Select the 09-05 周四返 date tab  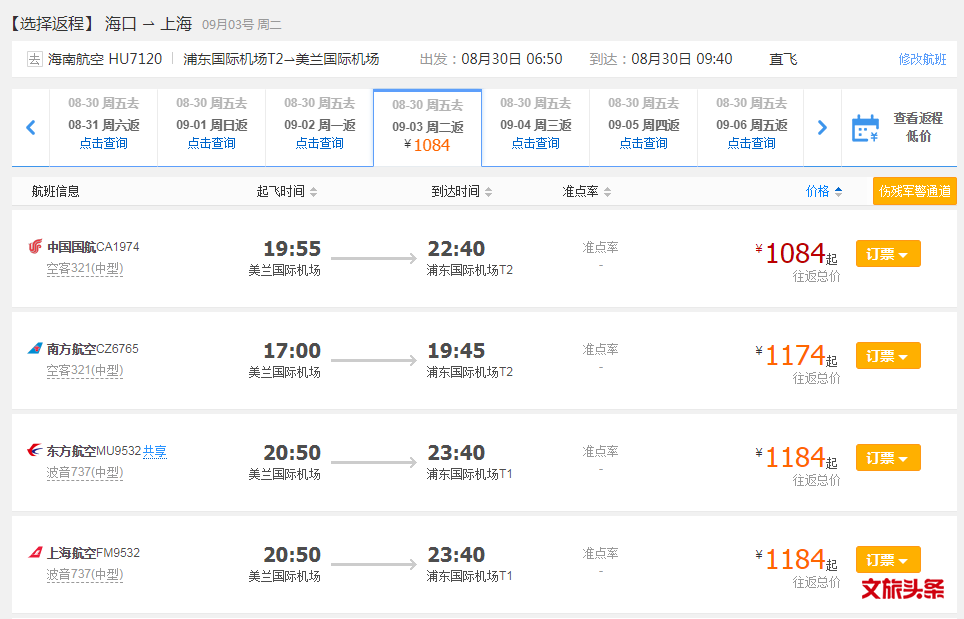pos(644,127)
